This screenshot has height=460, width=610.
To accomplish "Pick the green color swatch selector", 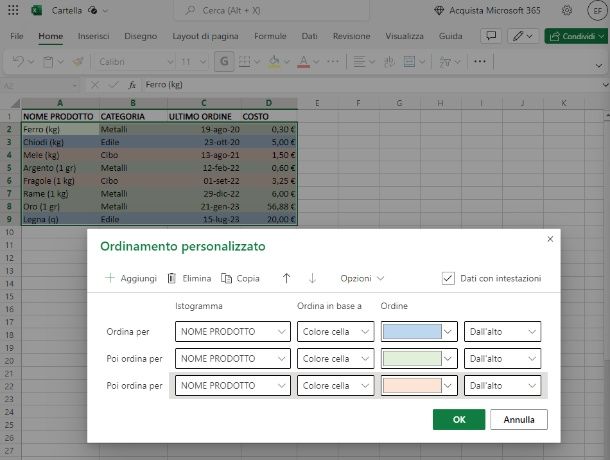I will [419, 358].
